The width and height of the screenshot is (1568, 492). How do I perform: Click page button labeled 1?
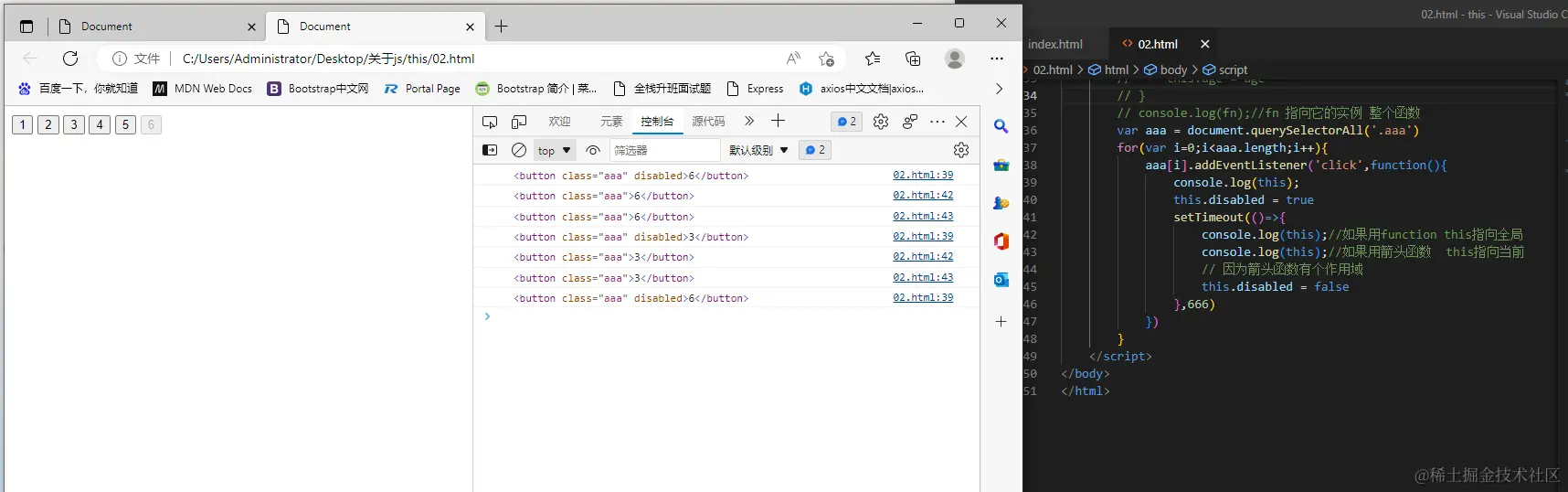tap(23, 124)
